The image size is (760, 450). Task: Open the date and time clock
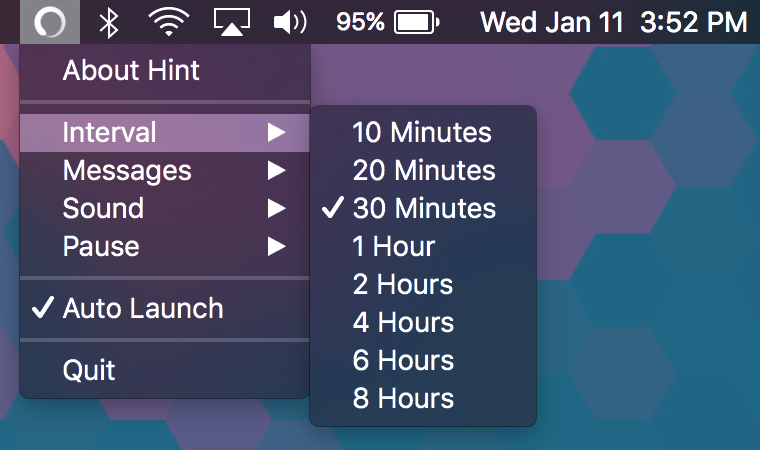click(x=614, y=22)
